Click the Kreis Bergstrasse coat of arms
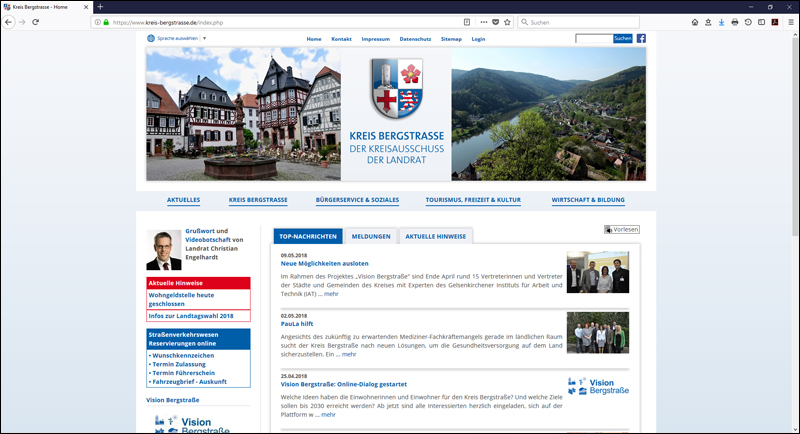This screenshot has height=434, width=800. (x=396, y=89)
